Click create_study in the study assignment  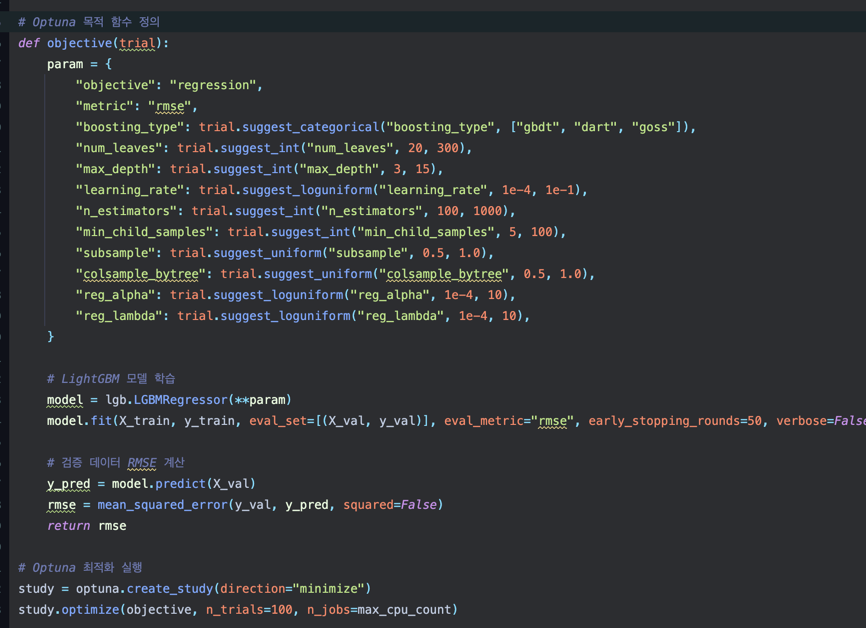pos(170,589)
